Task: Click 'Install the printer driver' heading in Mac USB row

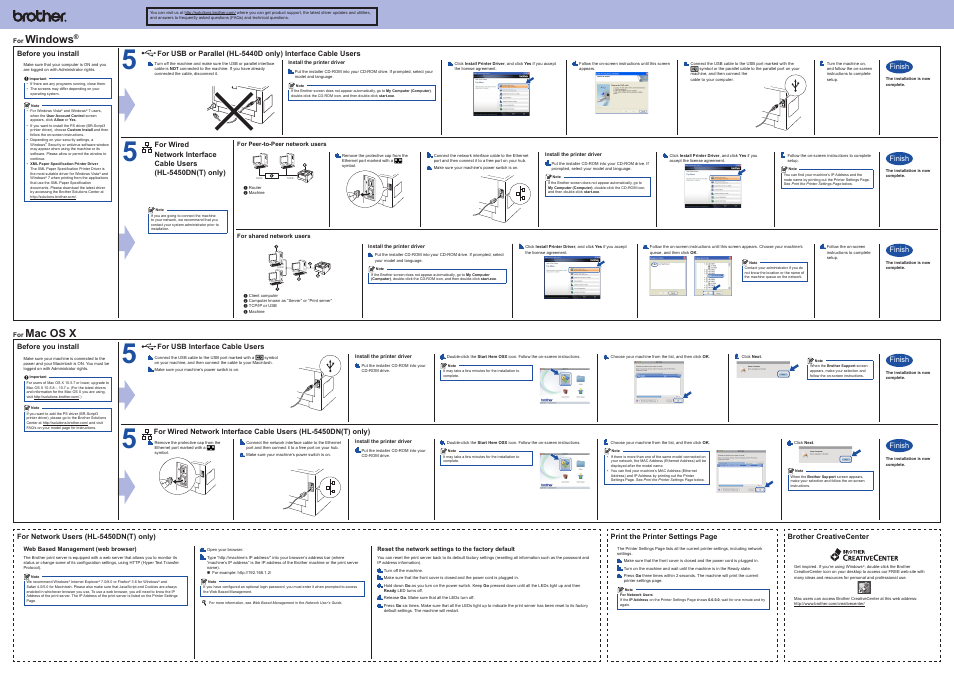Action: tap(383, 357)
